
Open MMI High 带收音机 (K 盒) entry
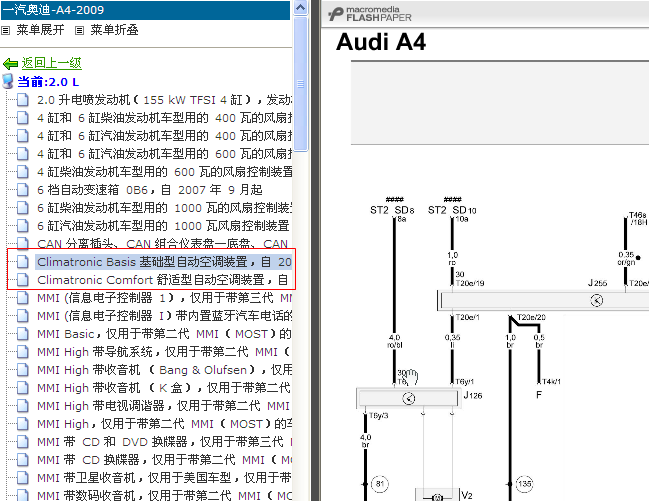163,388
